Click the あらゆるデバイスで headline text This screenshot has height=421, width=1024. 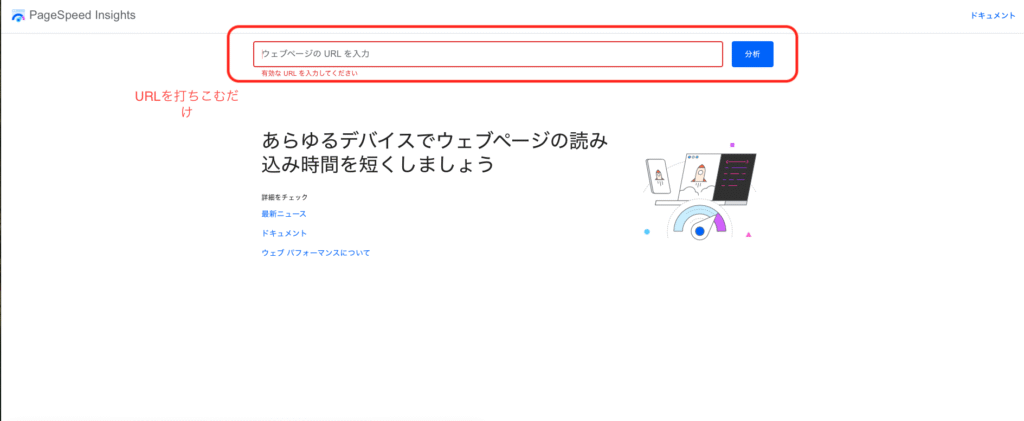click(436, 152)
